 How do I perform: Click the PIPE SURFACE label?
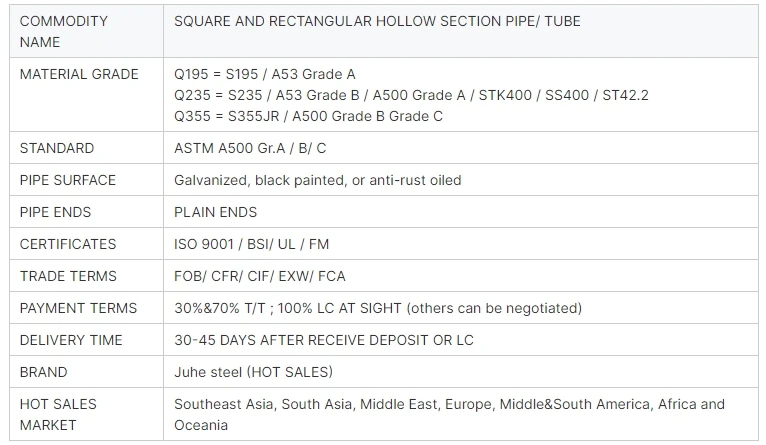click(68, 180)
